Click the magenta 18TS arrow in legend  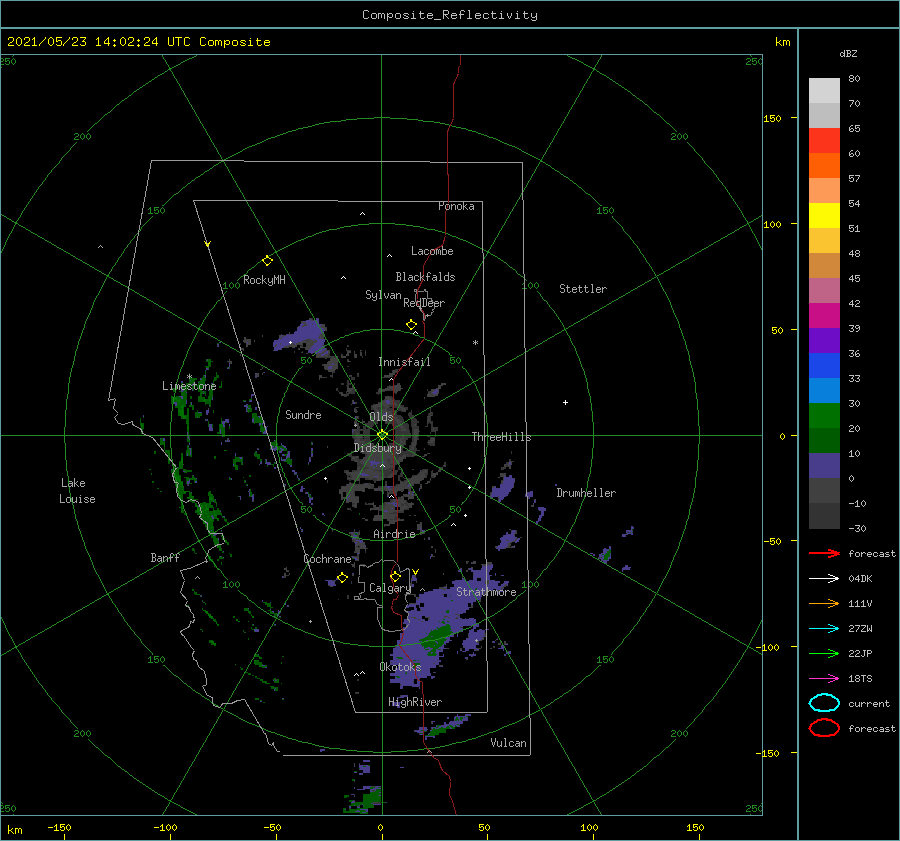click(824, 679)
